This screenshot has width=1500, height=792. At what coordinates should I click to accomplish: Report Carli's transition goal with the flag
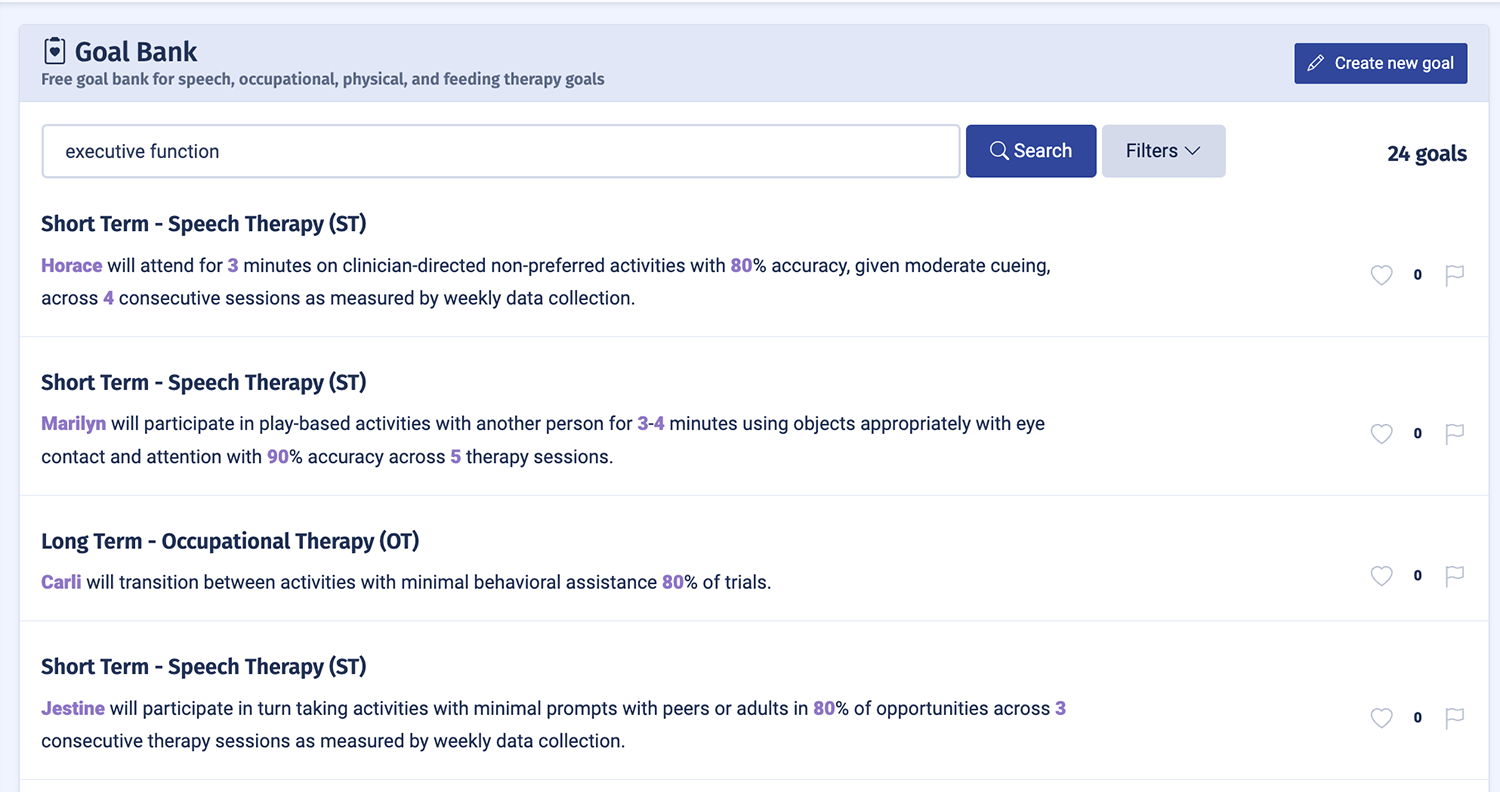[1455, 576]
